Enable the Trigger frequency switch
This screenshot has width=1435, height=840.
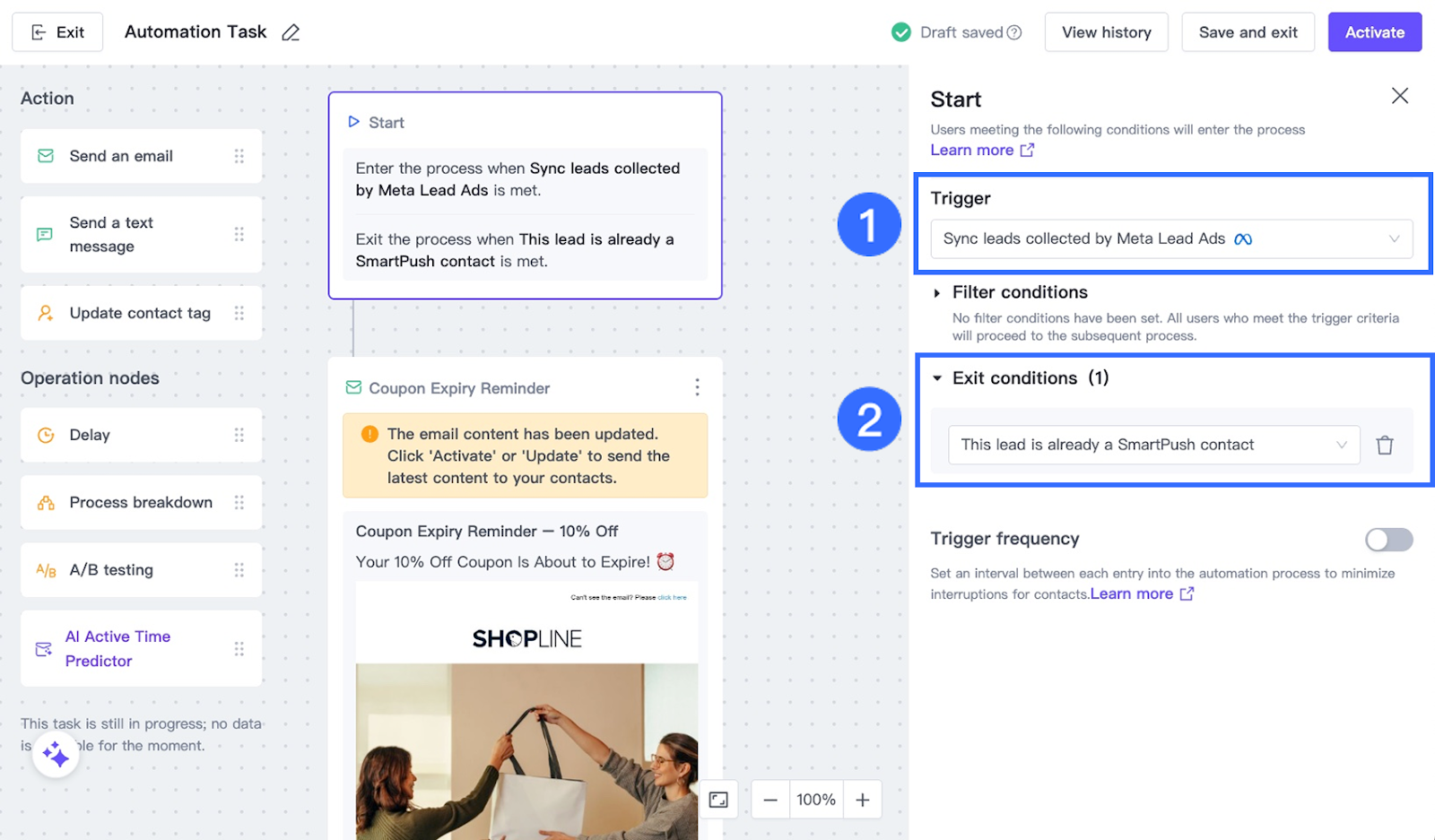click(x=1388, y=539)
